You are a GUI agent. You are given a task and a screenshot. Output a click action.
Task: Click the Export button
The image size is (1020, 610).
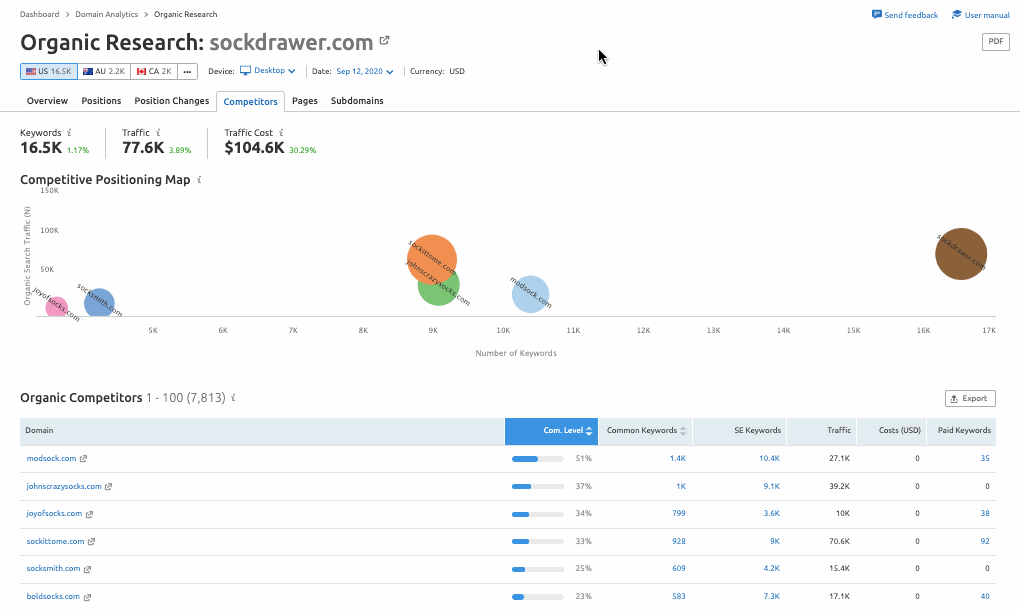point(970,398)
